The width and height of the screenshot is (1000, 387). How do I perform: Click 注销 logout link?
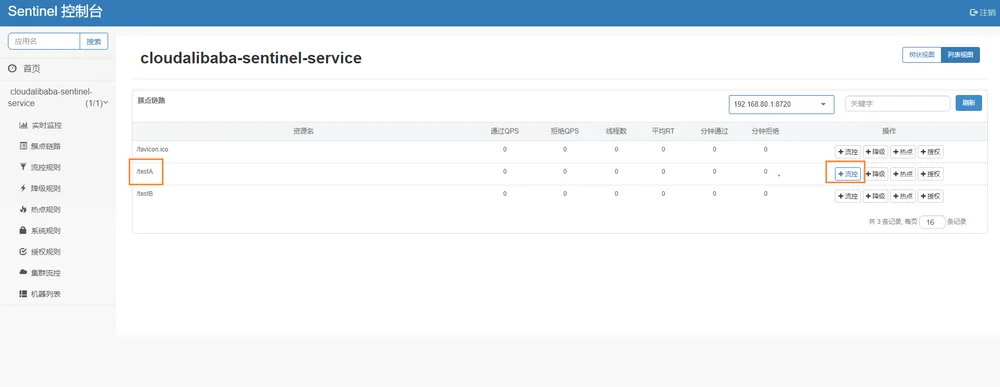click(982, 12)
